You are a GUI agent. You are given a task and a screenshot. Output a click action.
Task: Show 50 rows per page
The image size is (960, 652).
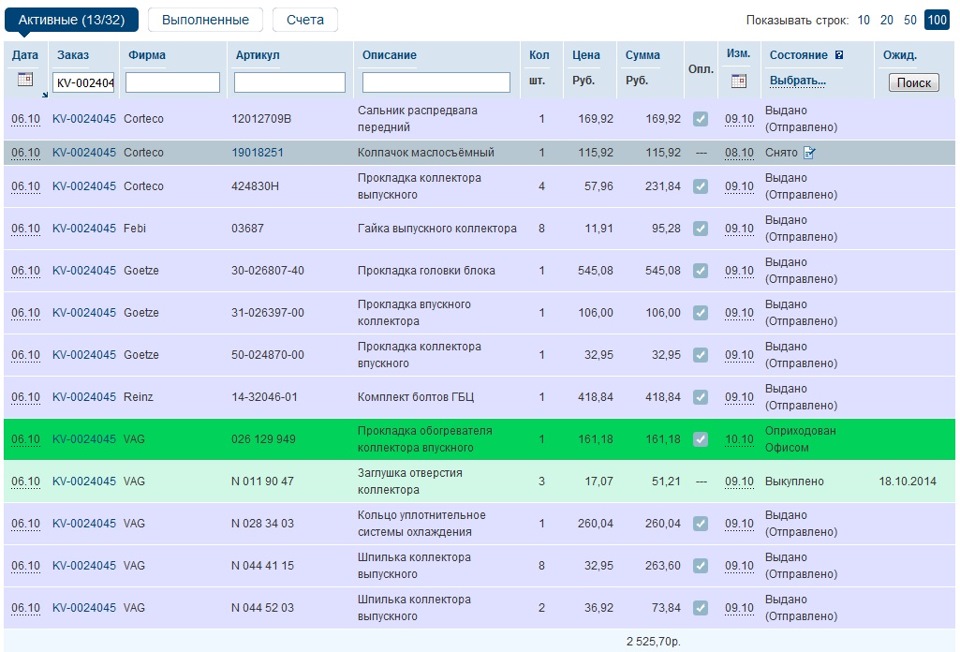[910, 20]
